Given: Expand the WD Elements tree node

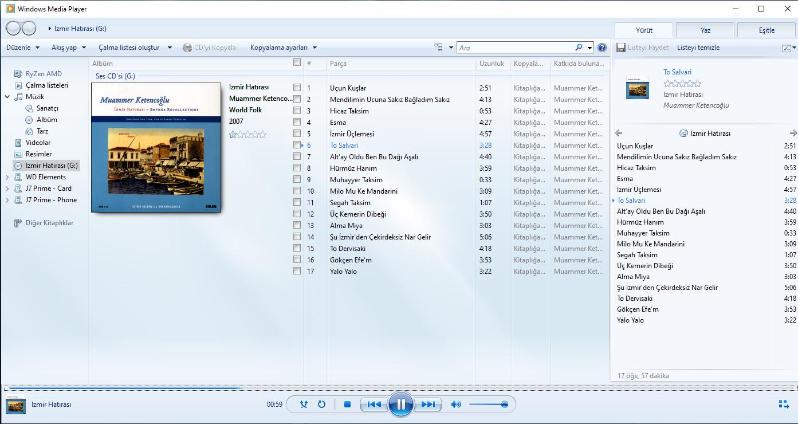Looking at the screenshot, I should (x=7, y=177).
